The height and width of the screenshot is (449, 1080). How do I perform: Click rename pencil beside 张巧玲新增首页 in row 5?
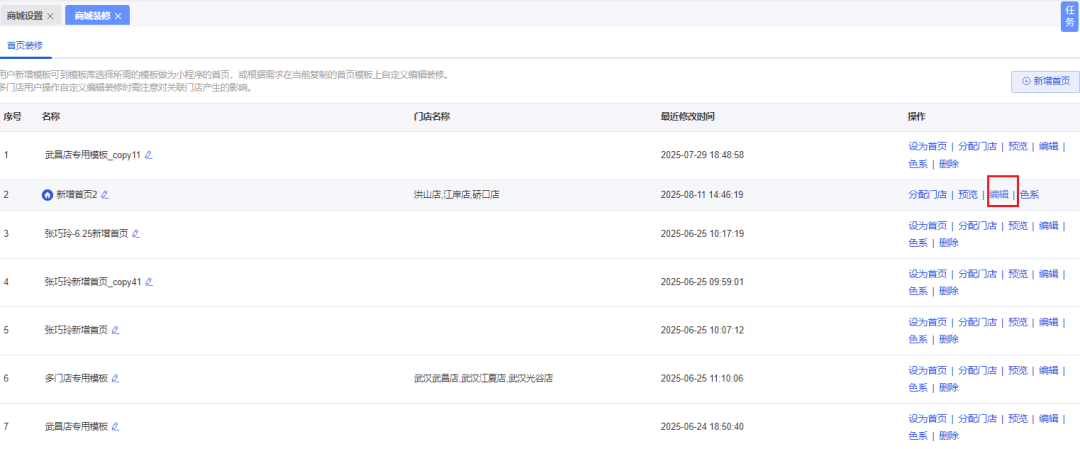pos(115,330)
